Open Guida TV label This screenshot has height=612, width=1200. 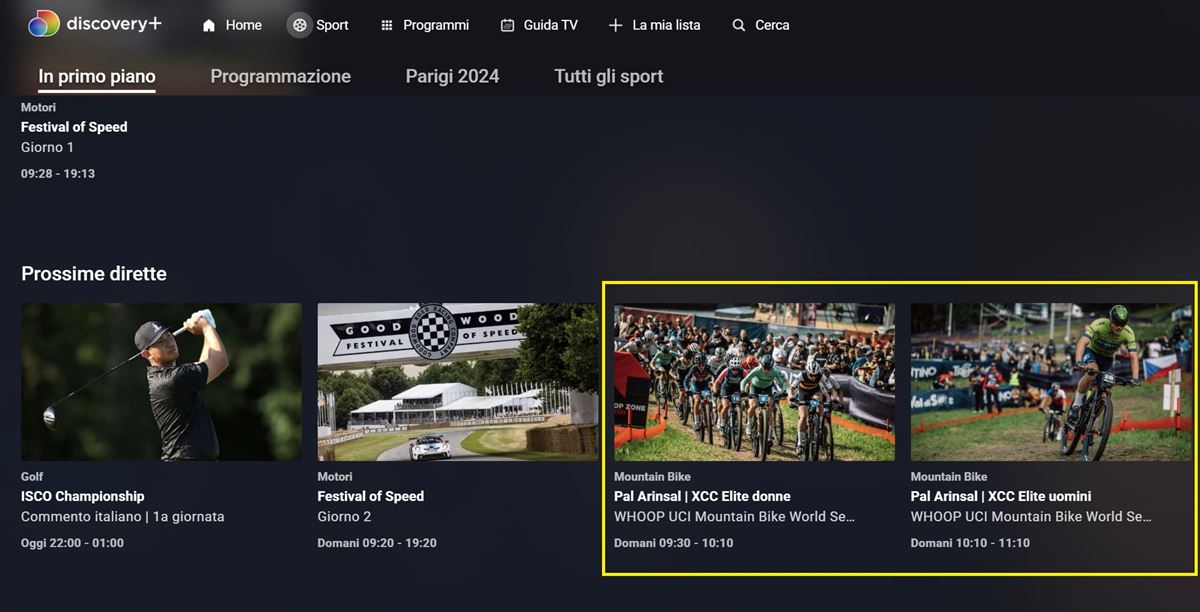(x=551, y=25)
